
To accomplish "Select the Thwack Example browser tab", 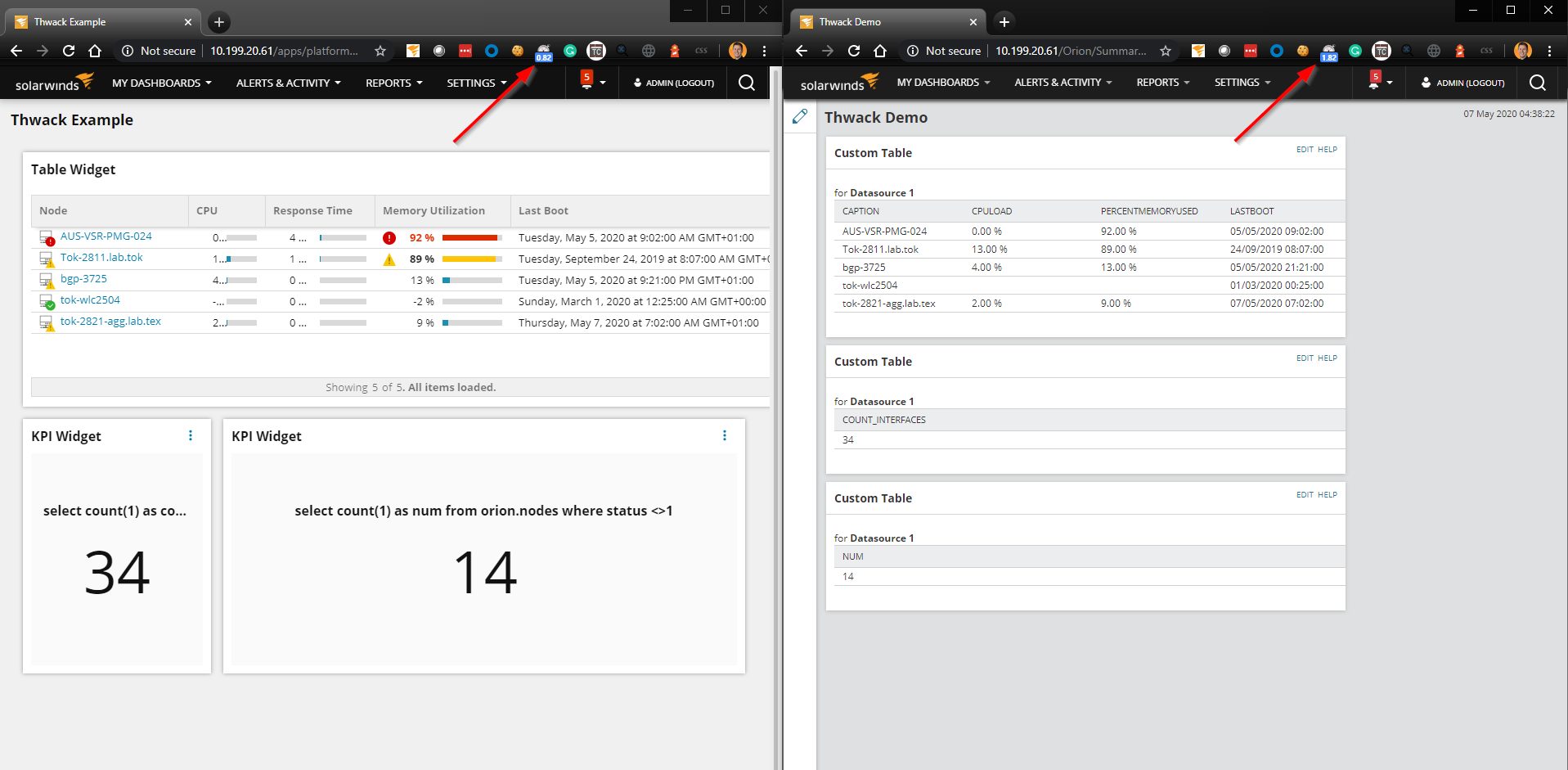I will [103, 22].
